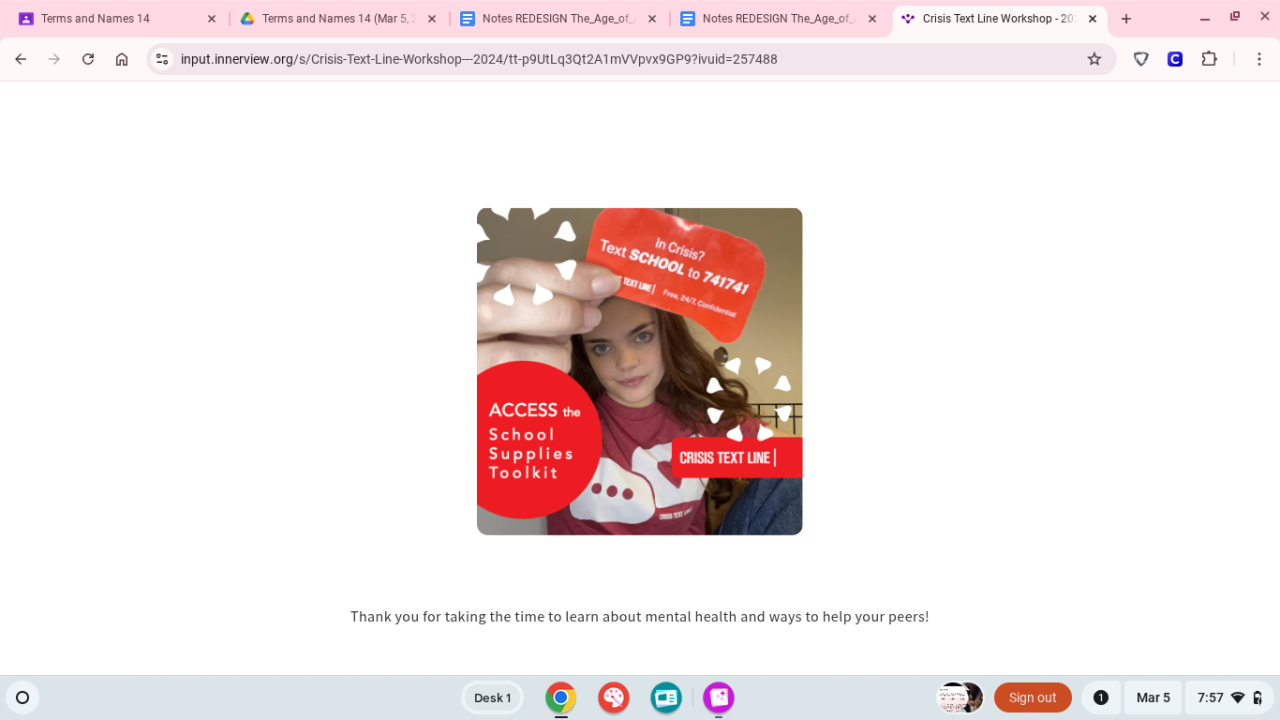Click the user avatar thumbnails in shelf

[960, 698]
